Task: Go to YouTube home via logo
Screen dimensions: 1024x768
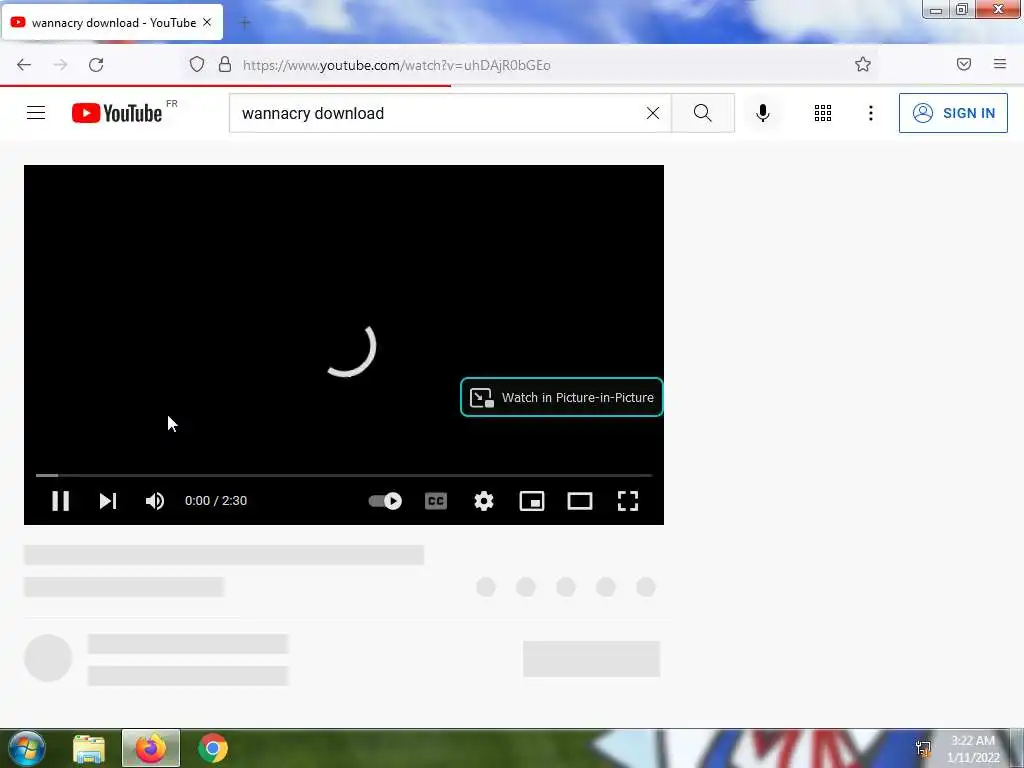Action: tap(117, 113)
